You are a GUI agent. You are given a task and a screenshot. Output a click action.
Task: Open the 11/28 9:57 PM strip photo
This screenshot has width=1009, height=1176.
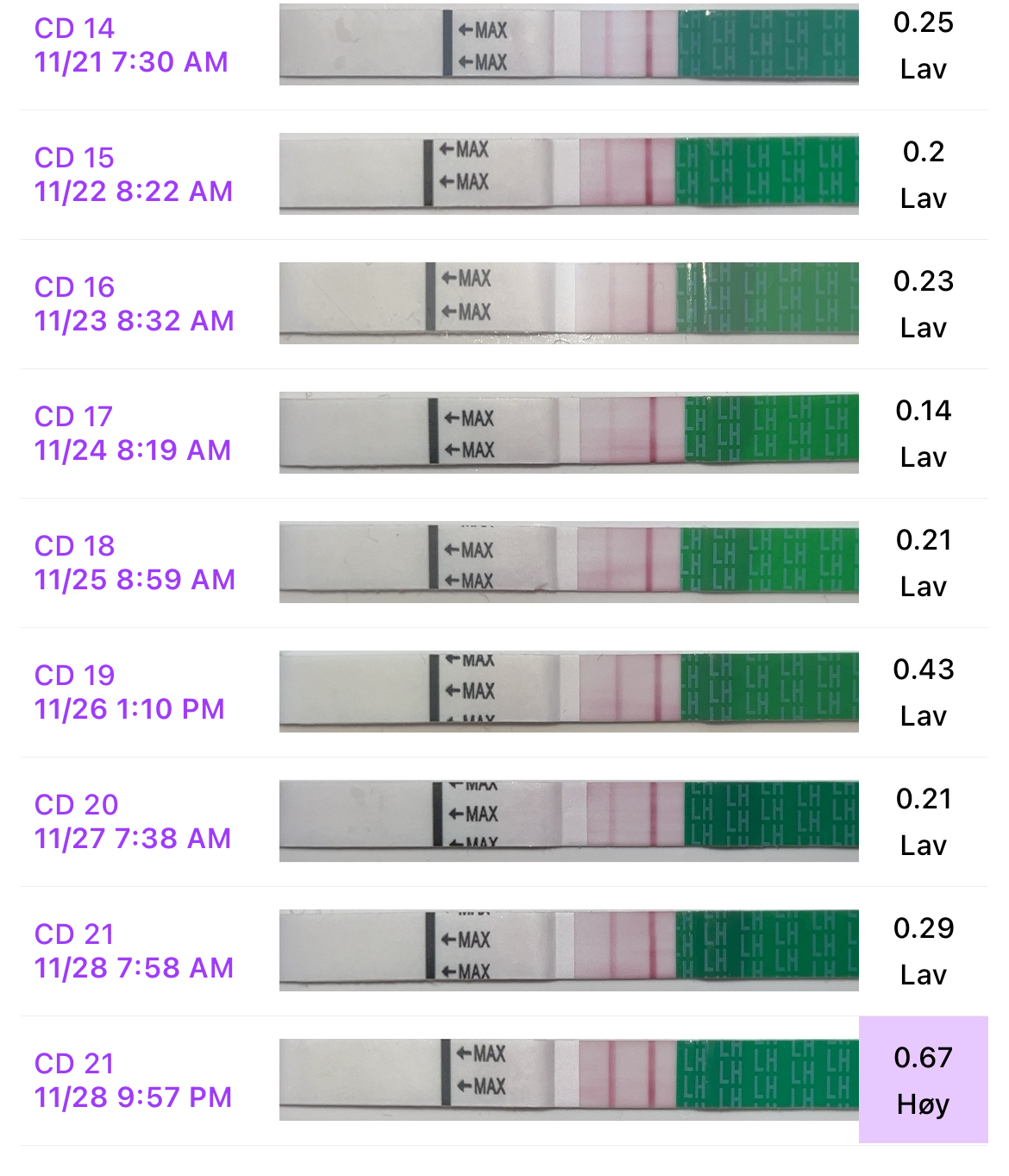point(568,1079)
